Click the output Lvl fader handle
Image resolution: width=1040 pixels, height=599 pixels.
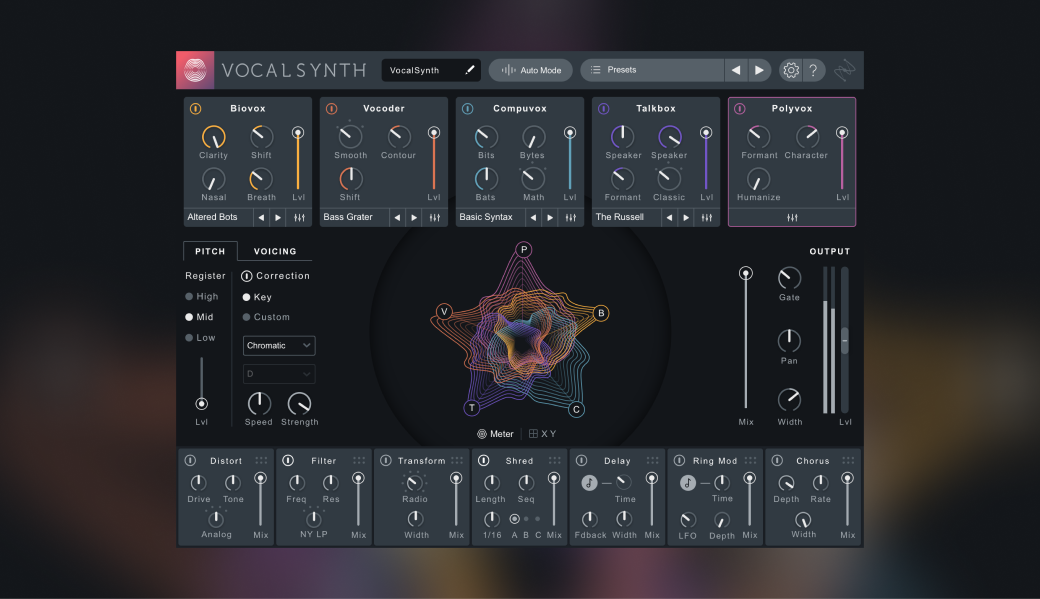tap(845, 340)
